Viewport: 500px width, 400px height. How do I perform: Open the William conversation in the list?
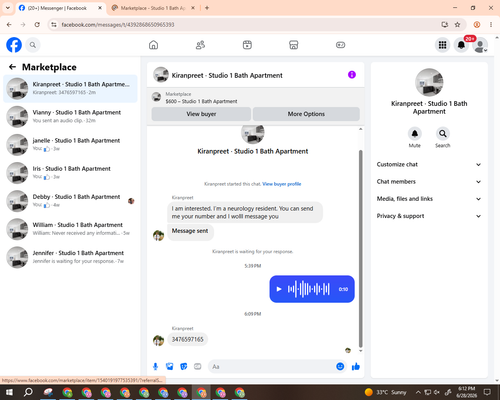[70, 229]
